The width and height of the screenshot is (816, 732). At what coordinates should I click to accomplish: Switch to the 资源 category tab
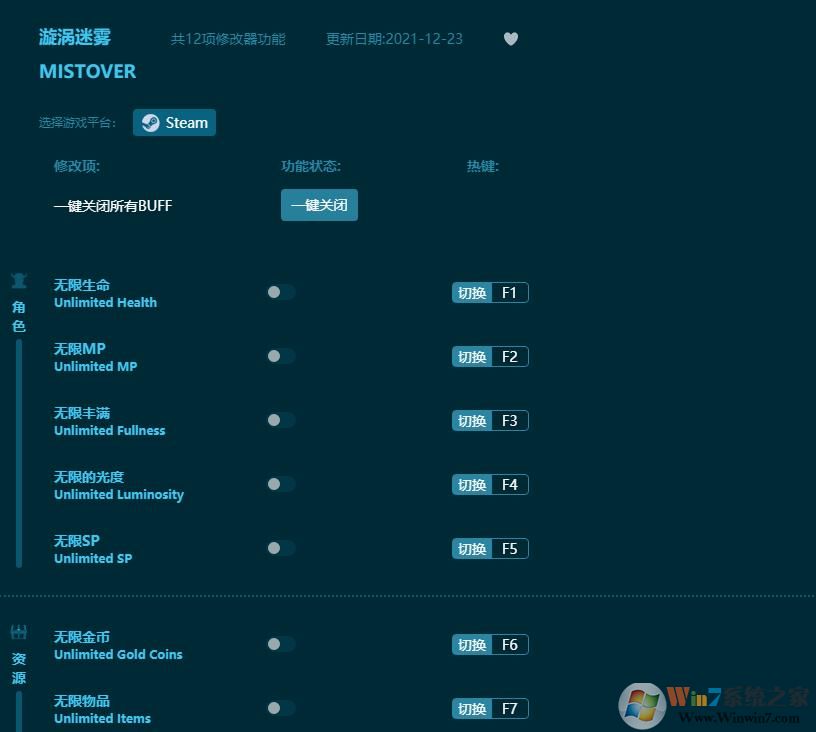click(18, 668)
